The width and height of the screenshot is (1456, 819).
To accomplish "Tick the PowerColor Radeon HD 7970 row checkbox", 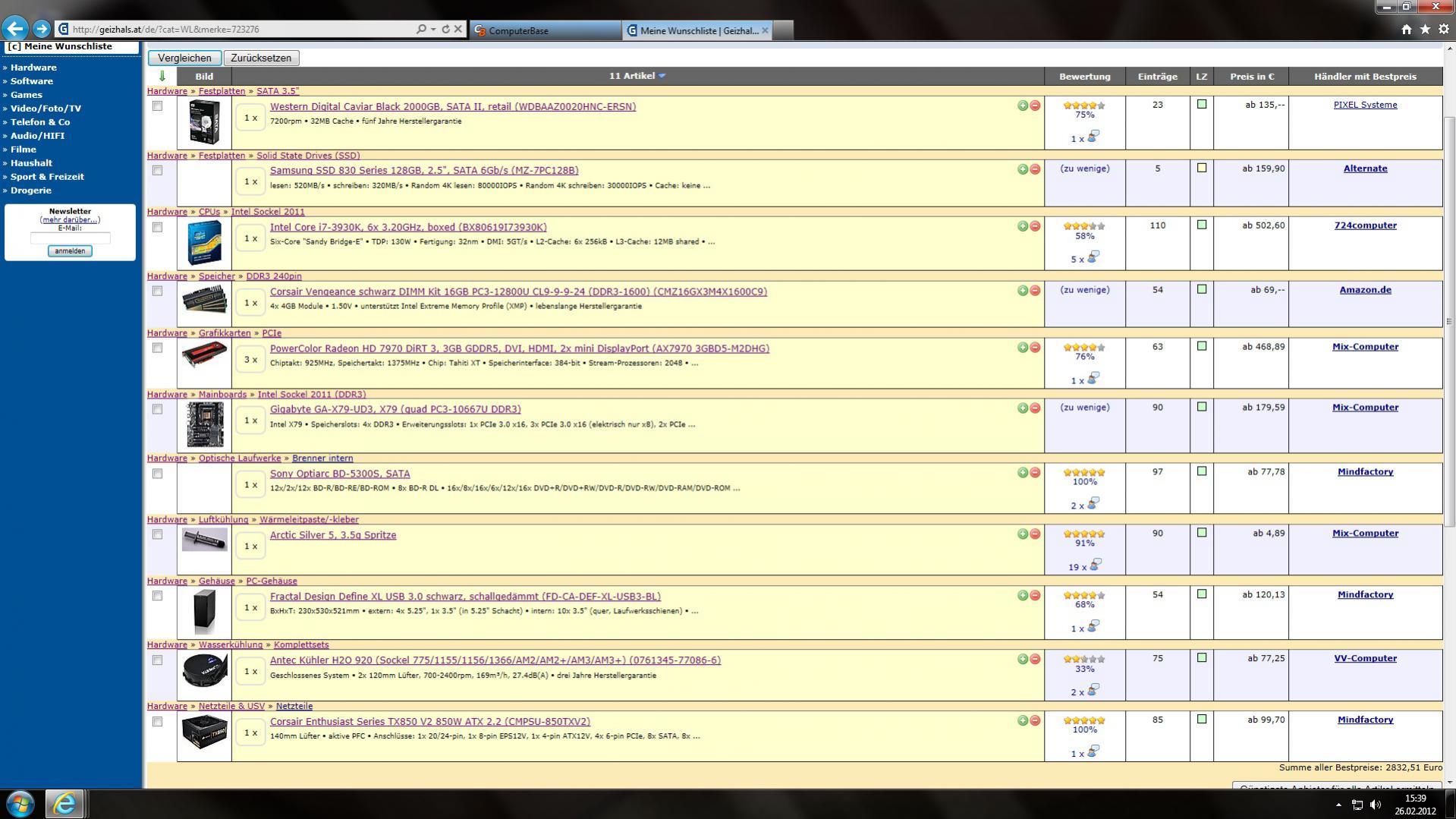I will [x=157, y=348].
